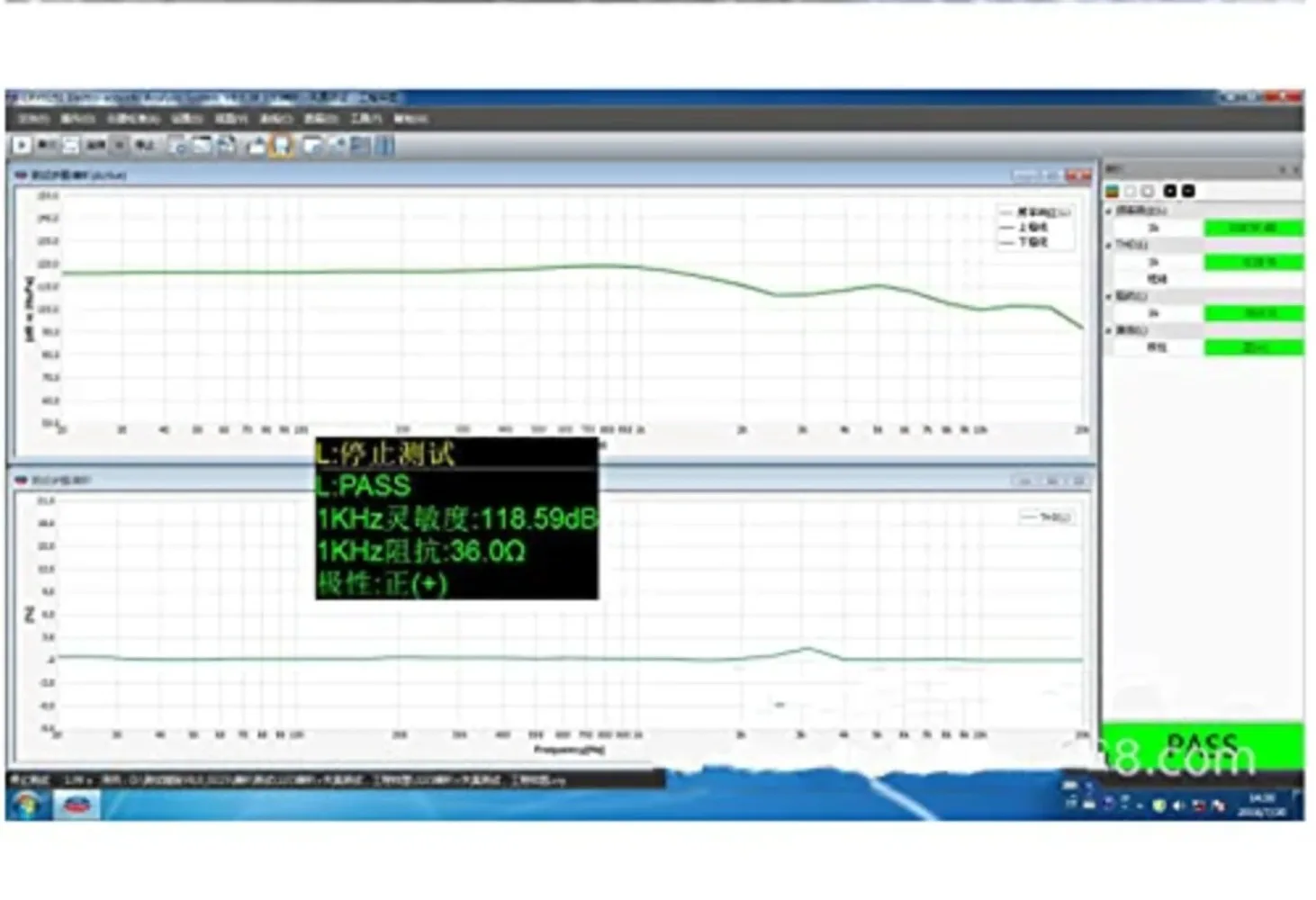Open the Windows Start menu orb
This screenshot has width=1316, height=900.
pos(27,804)
